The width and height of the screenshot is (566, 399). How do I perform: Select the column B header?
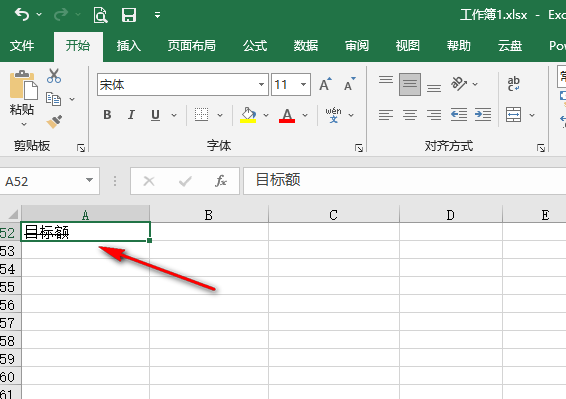click(x=209, y=214)
